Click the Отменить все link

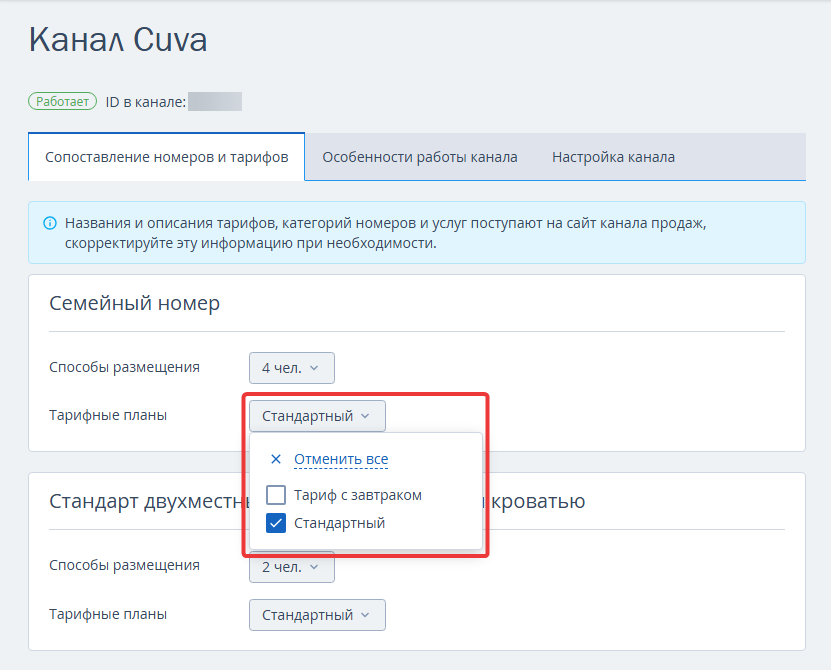pos(341,459)
